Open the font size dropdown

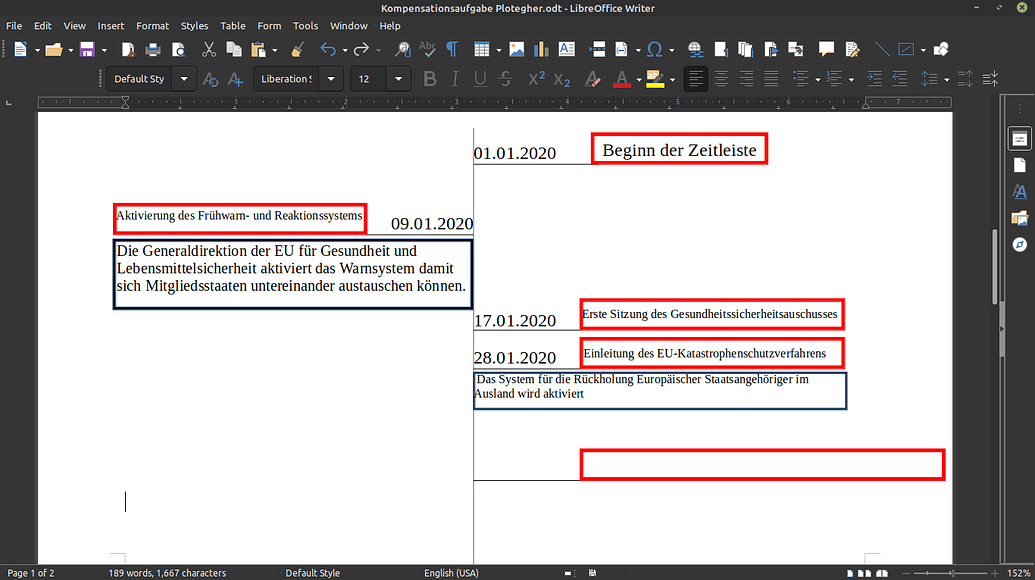[x=397, y=78]
